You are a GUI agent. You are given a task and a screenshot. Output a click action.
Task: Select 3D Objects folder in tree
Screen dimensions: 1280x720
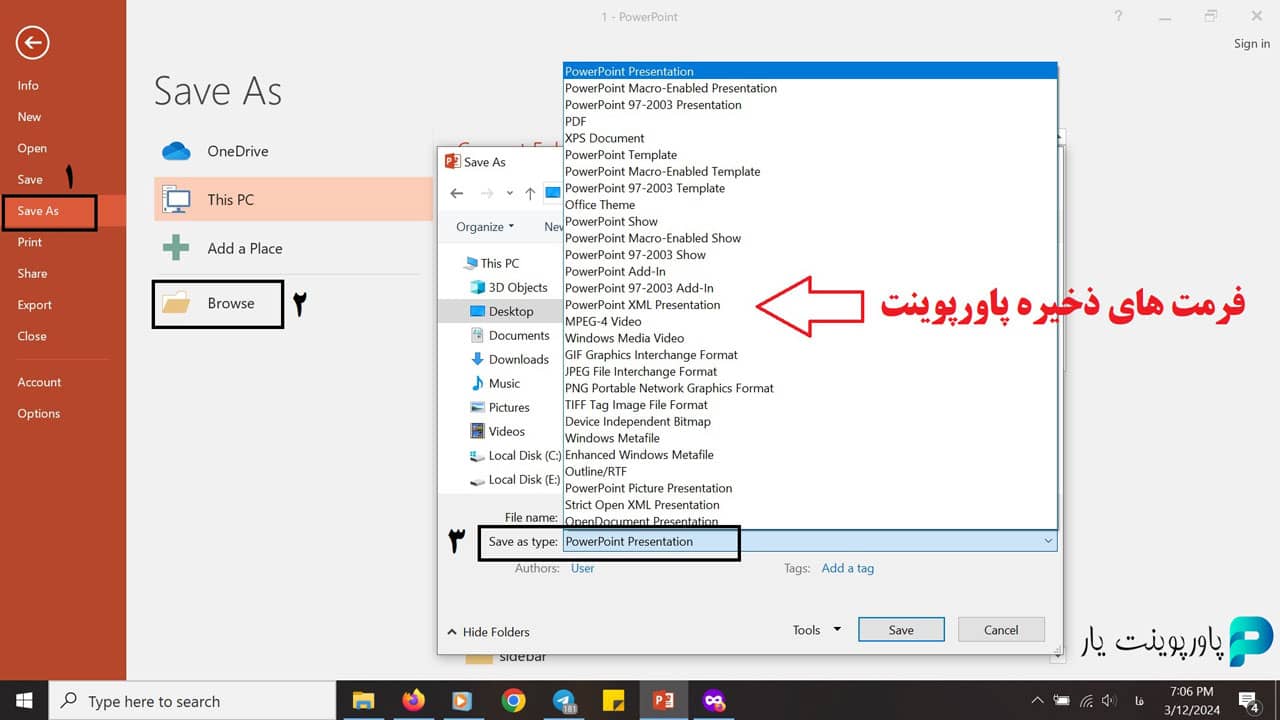point(509,287)
